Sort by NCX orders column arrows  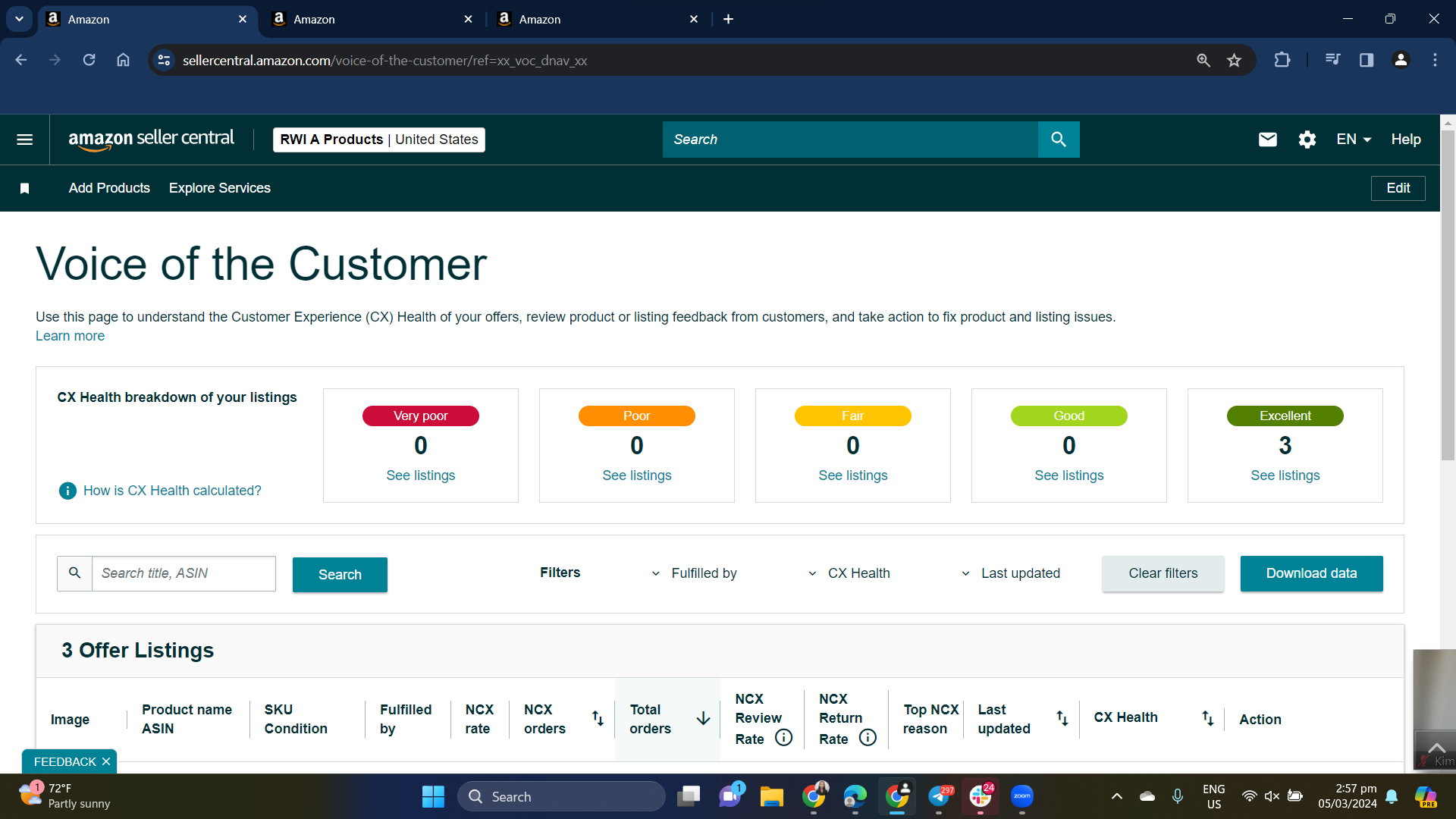[598, 718]
